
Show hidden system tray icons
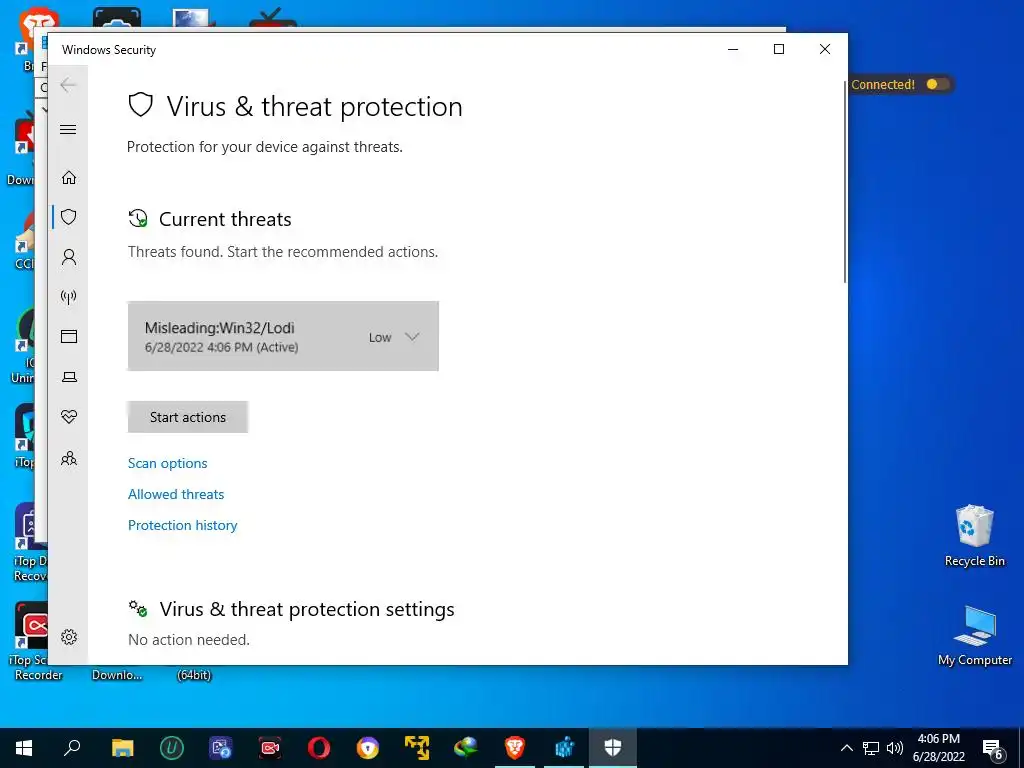coord(846,748)
